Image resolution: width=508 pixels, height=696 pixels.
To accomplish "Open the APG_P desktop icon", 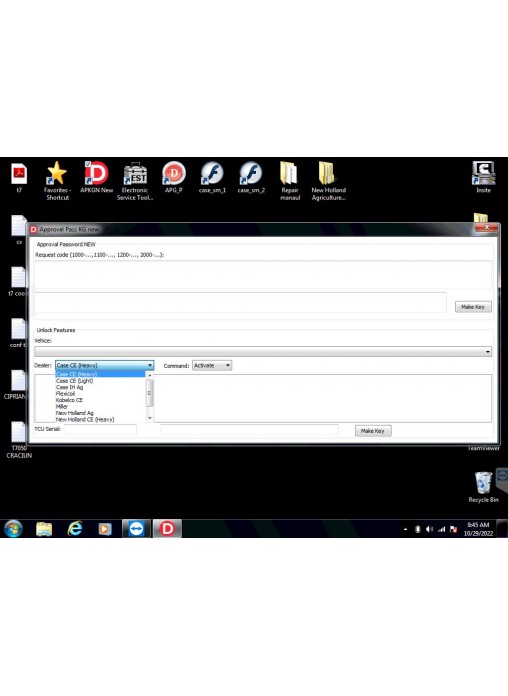I will [x=174, y=178].
